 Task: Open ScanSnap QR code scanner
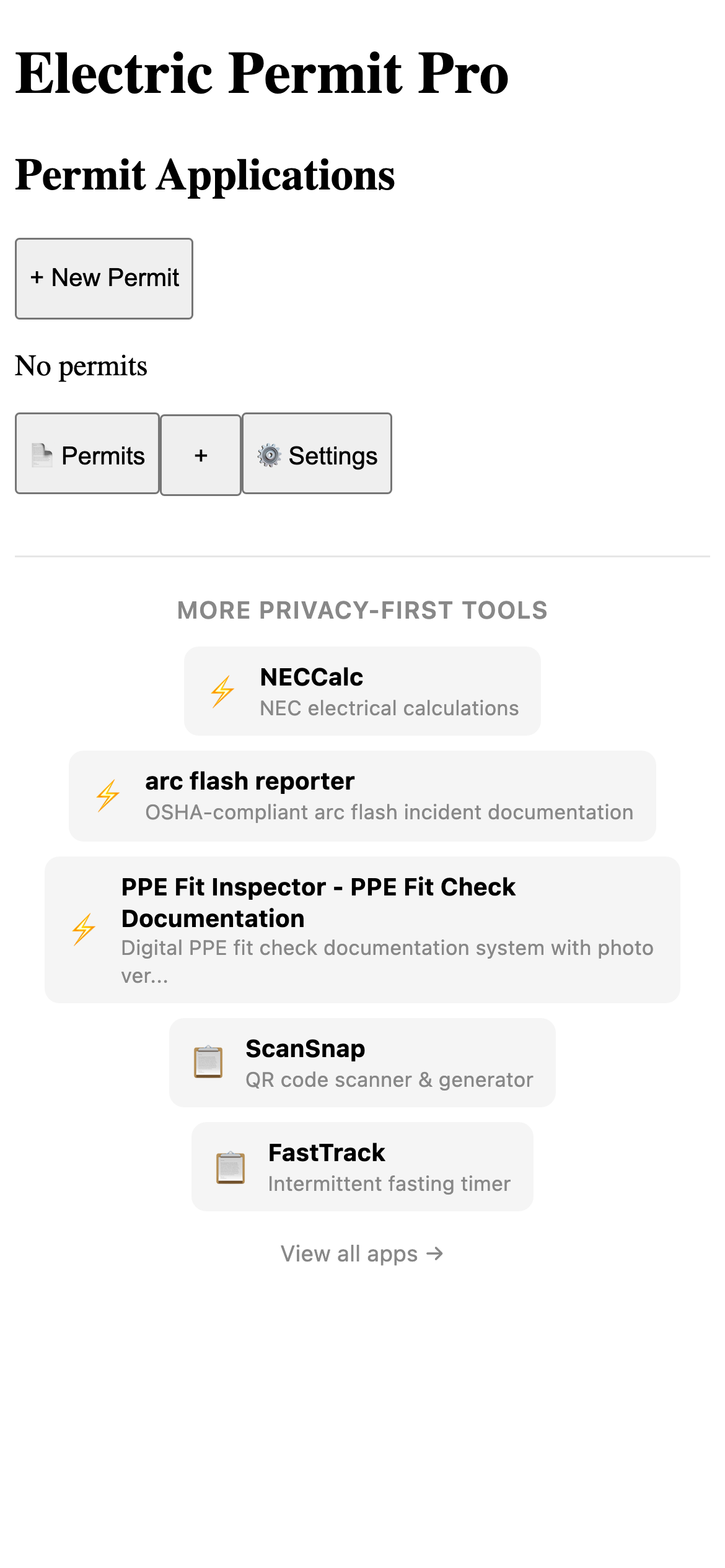pos(362,1062)
